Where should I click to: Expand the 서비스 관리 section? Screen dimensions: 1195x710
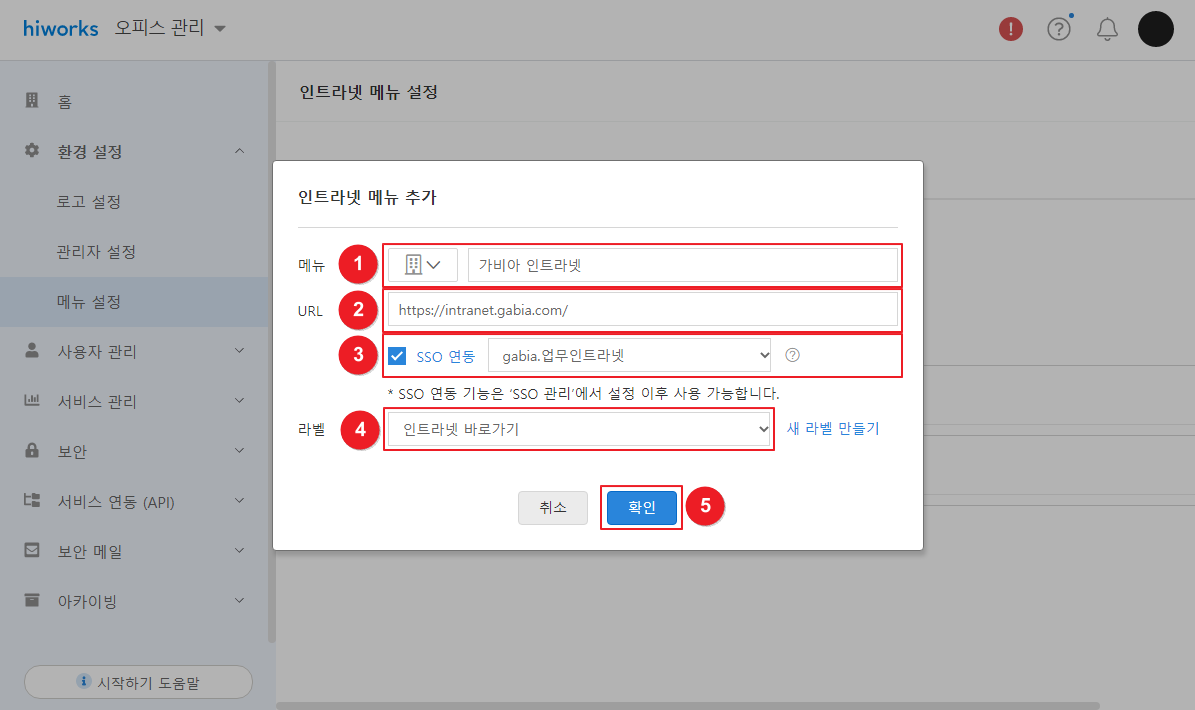tap(239, 401)
